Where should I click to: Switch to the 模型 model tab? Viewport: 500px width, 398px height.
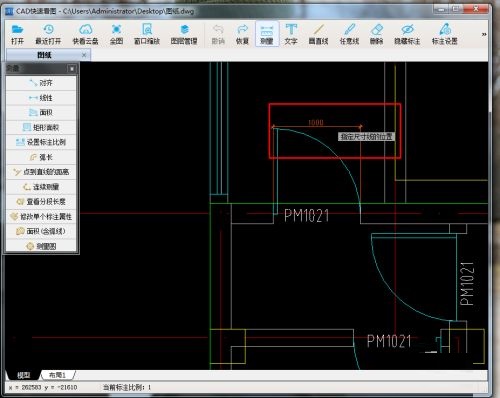point(23,375)
